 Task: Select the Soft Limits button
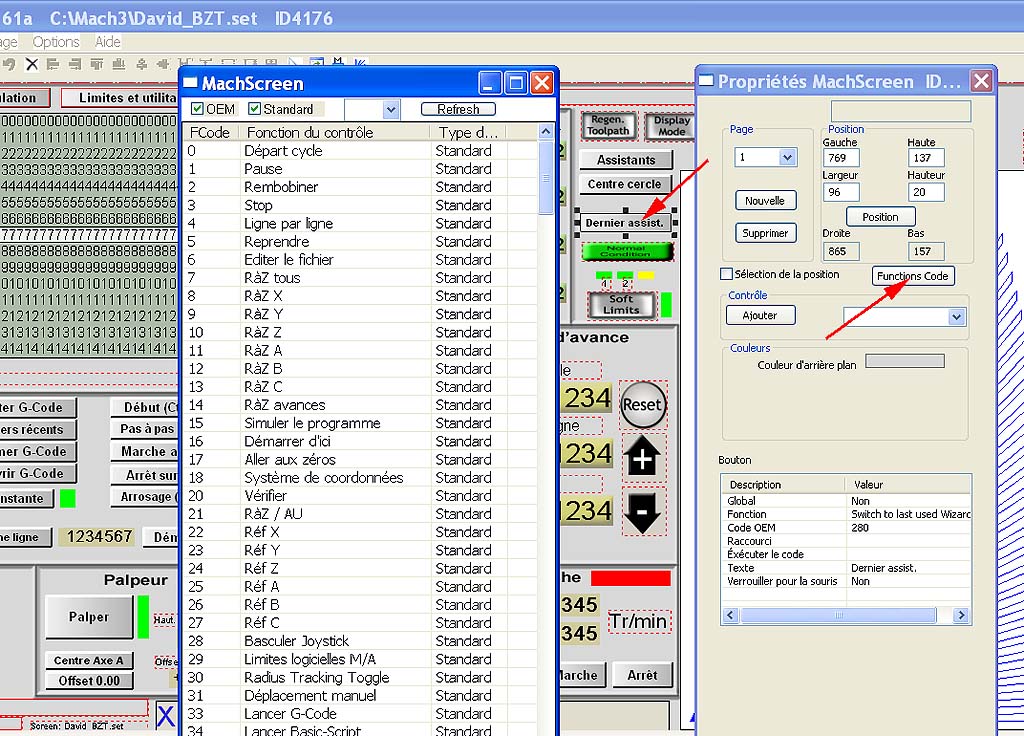click(621, 305)
